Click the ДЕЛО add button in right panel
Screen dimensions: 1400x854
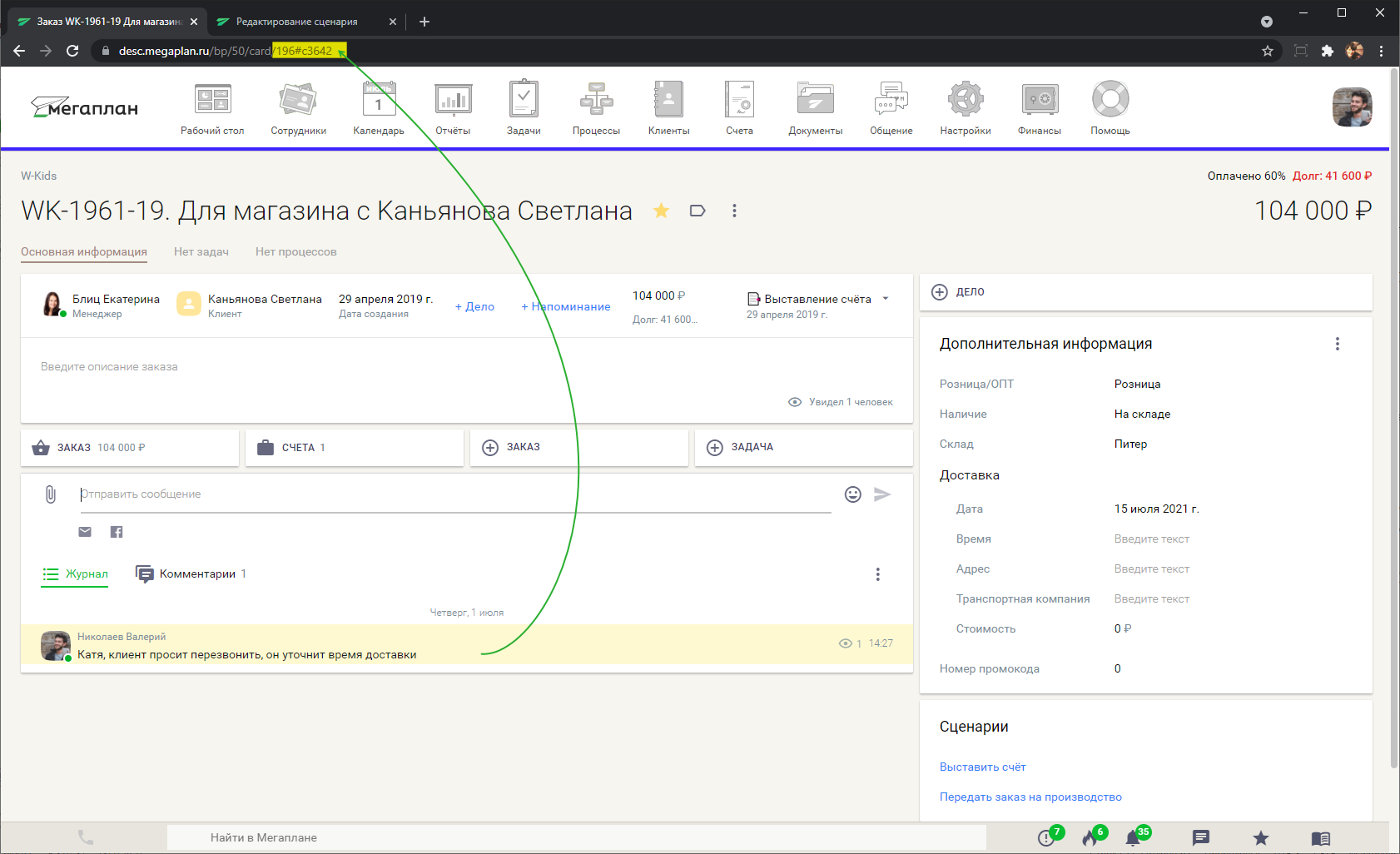1146,292
